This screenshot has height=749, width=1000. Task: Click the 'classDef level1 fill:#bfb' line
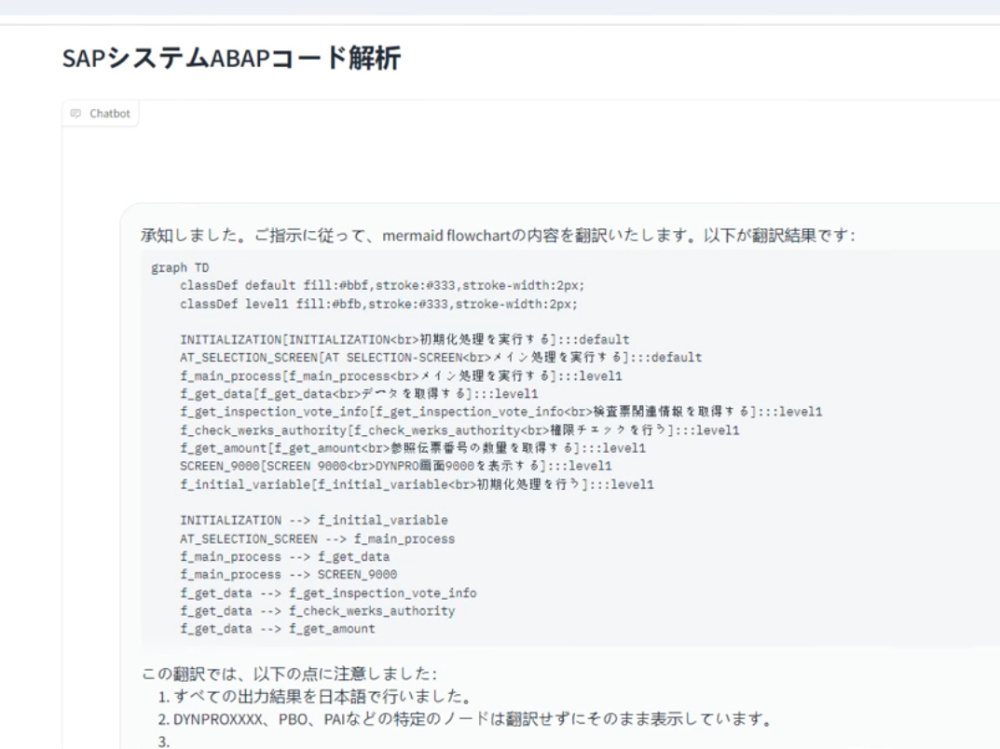click(378, 304)
